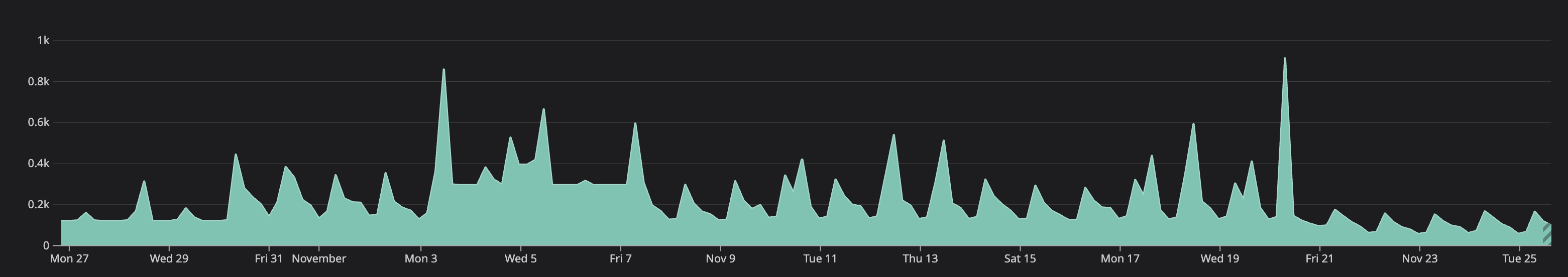
Task: Click the 'Fri 7' date label
Action: 620,258
